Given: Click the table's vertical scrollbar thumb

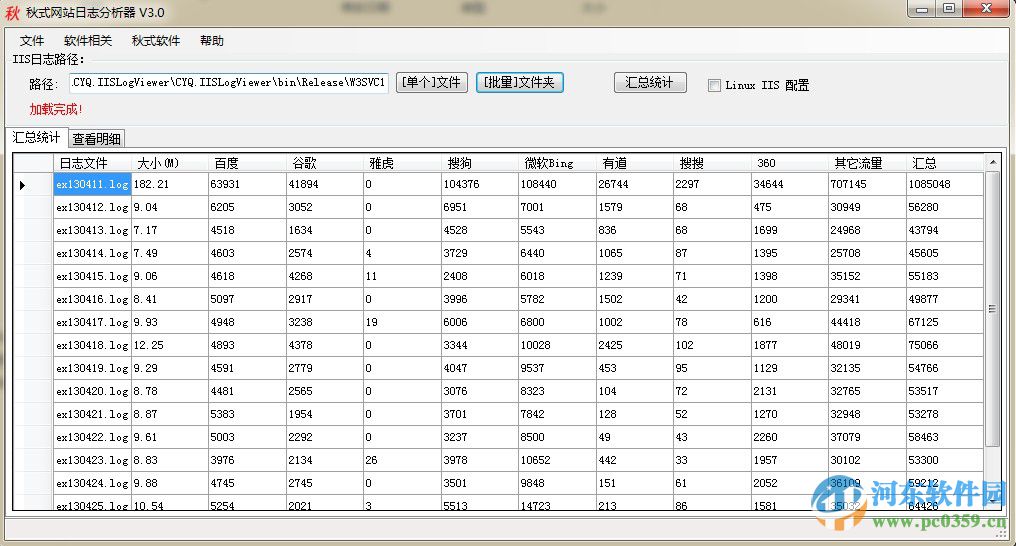Looking at the screenshot, I should point(992,309).
